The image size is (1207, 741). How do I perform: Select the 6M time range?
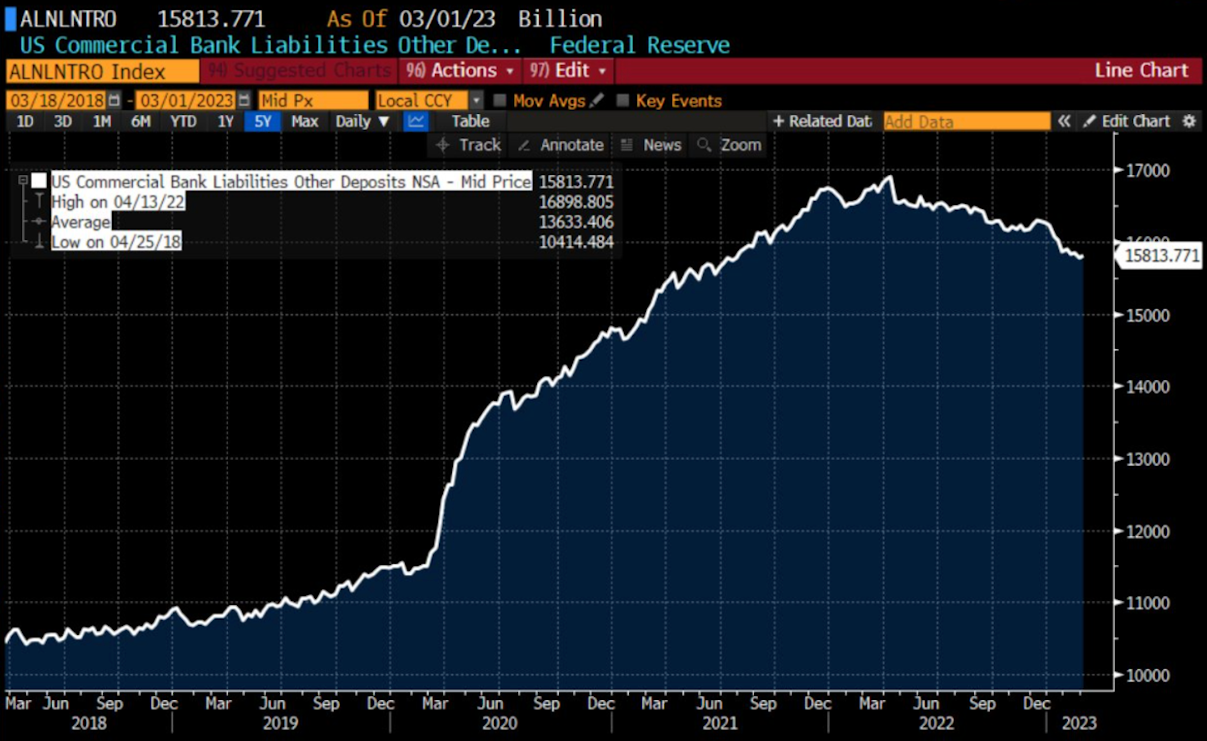click(x=141, y=121)
